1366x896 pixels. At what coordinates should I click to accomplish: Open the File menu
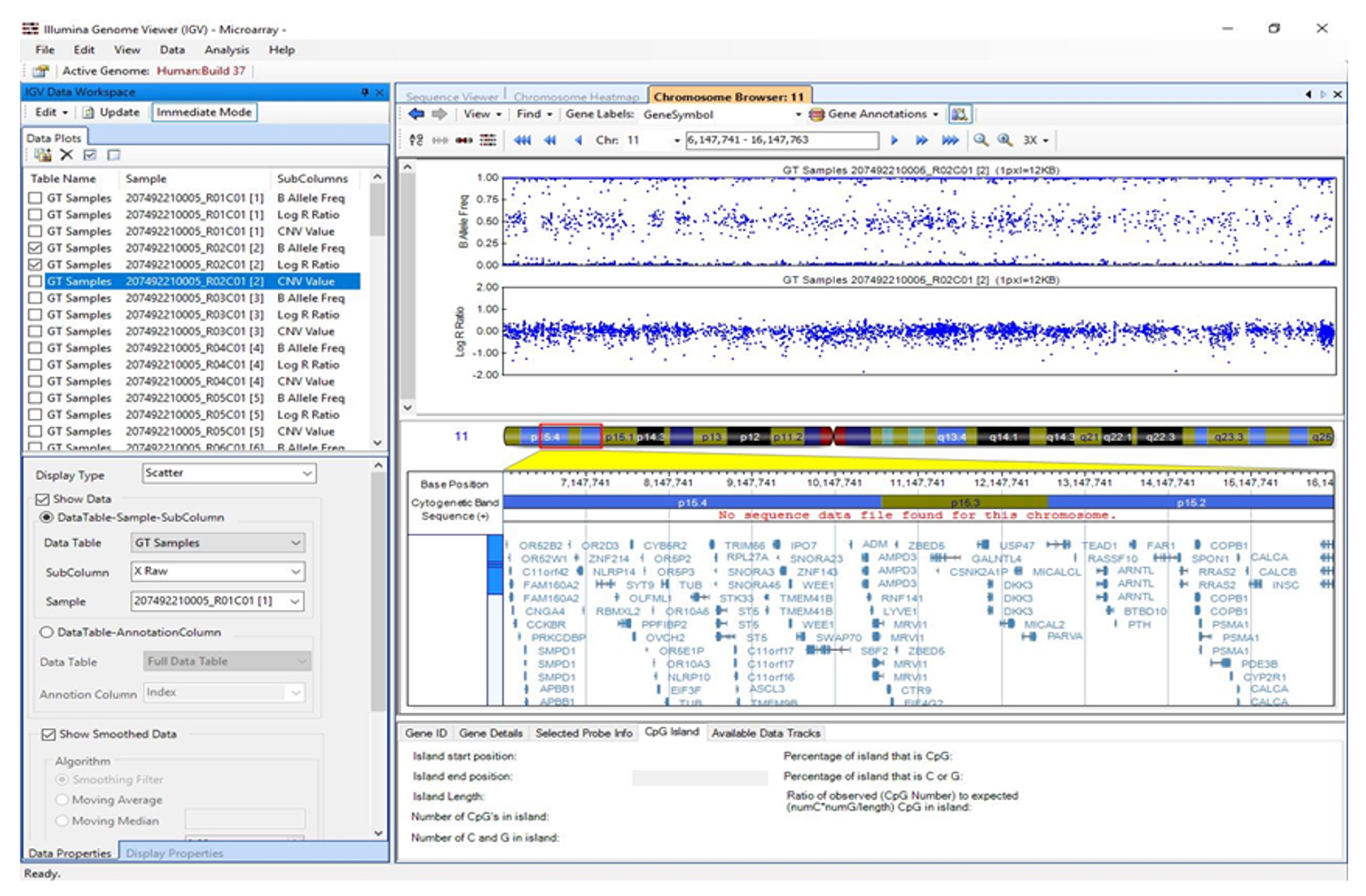point(45,50)
